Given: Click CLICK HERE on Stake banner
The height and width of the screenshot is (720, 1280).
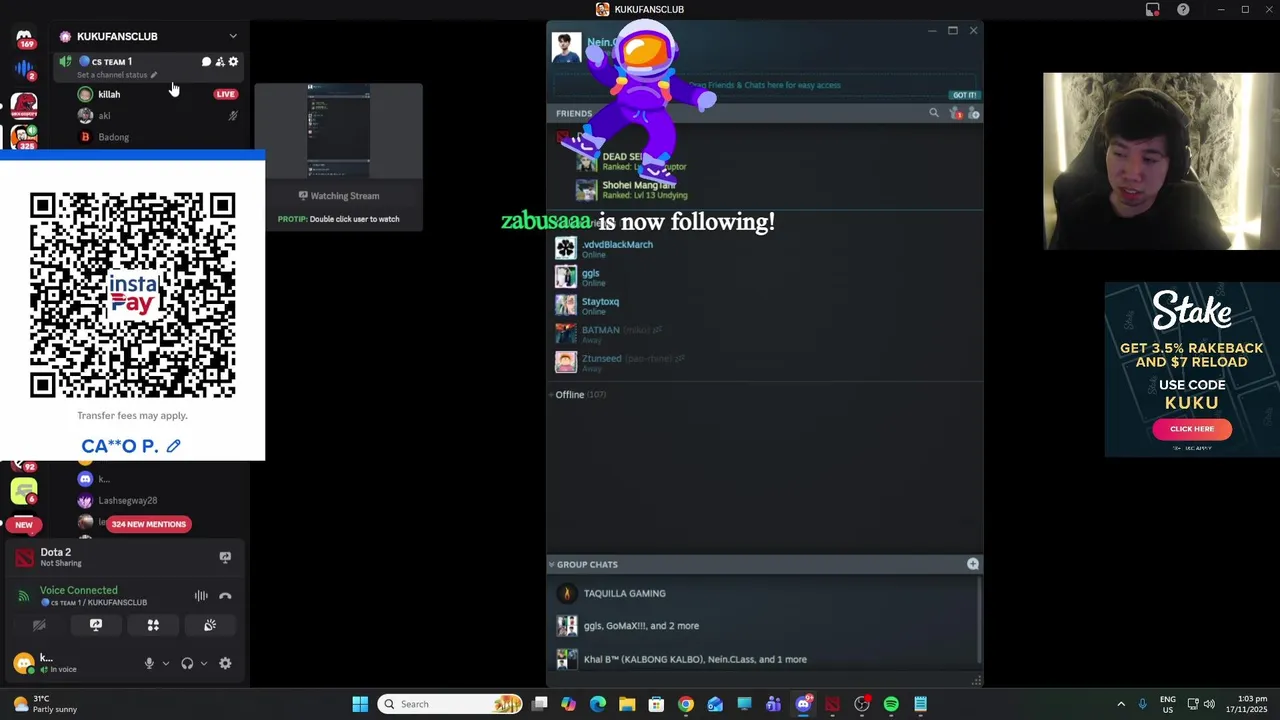Looking at the screenshot, I should 1192,429.
